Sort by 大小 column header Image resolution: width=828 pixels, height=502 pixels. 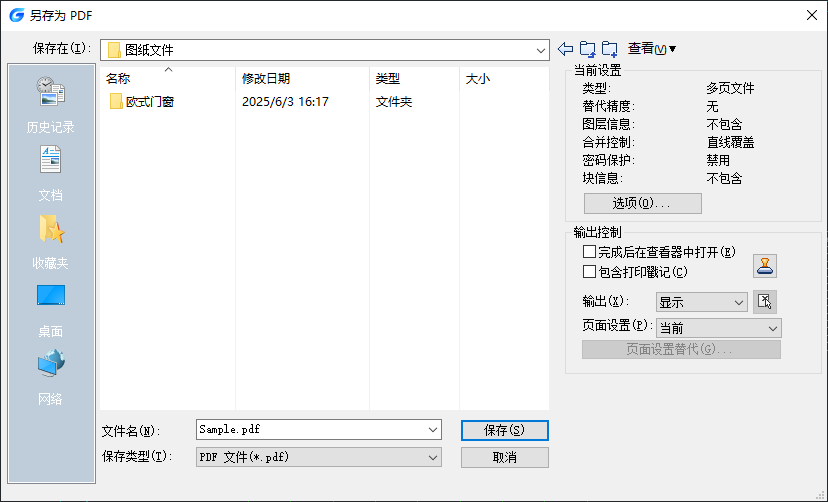click(x=504, y=79)
